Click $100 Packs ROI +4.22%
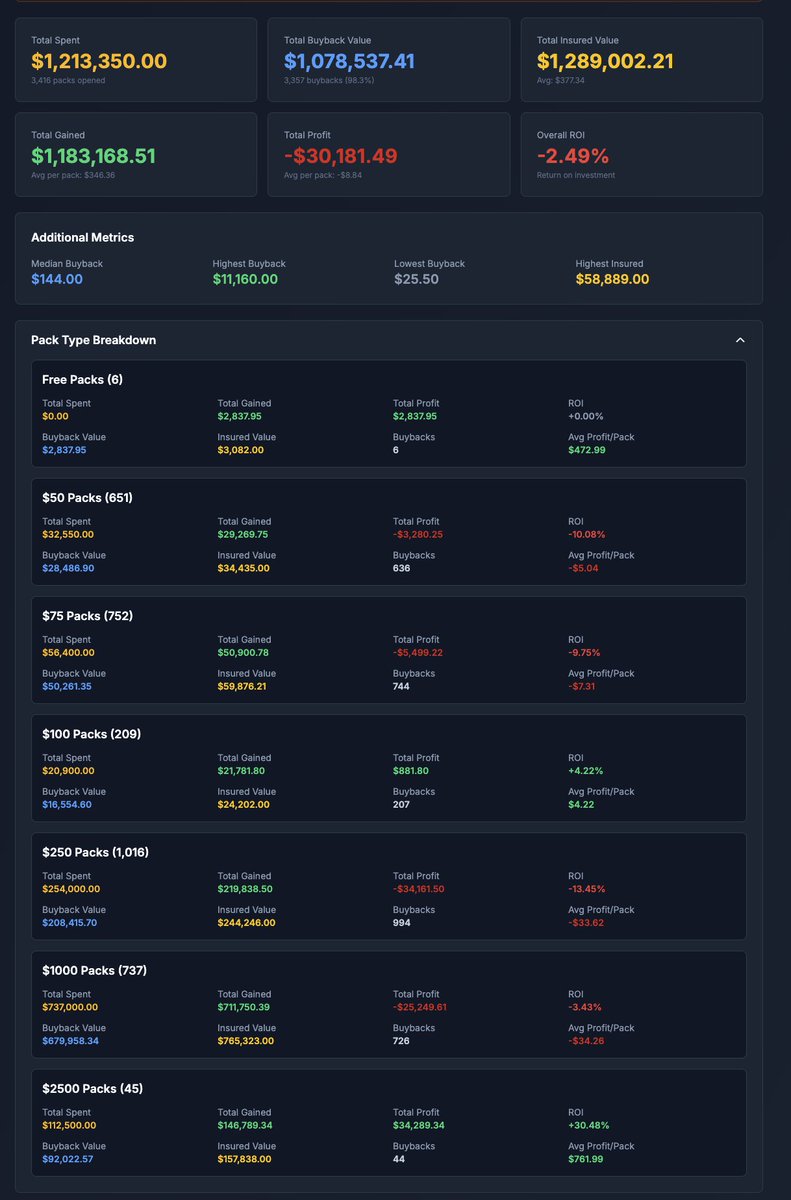 point(586,770)
